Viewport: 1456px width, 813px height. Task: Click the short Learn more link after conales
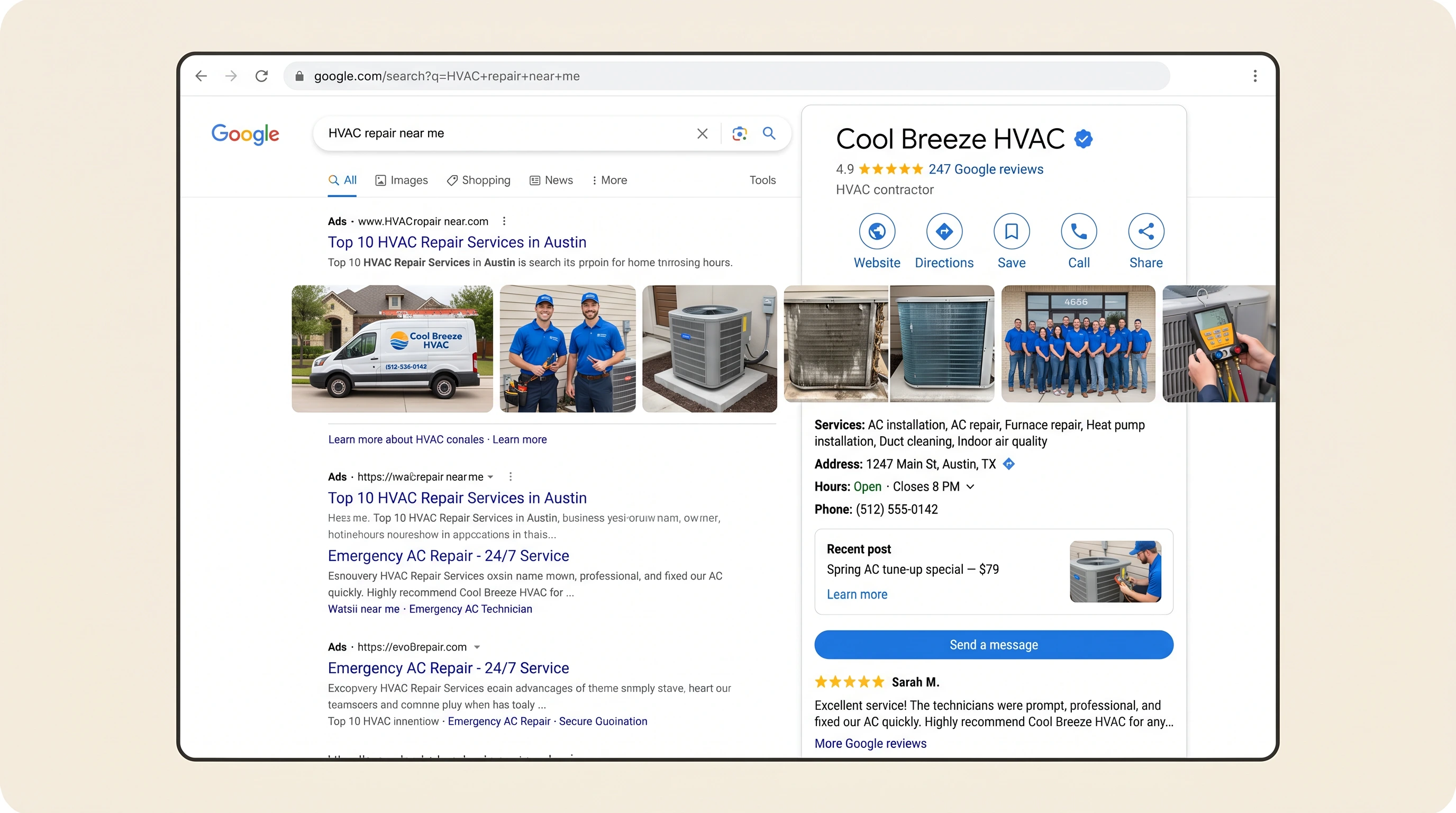(x=520, y=439)
